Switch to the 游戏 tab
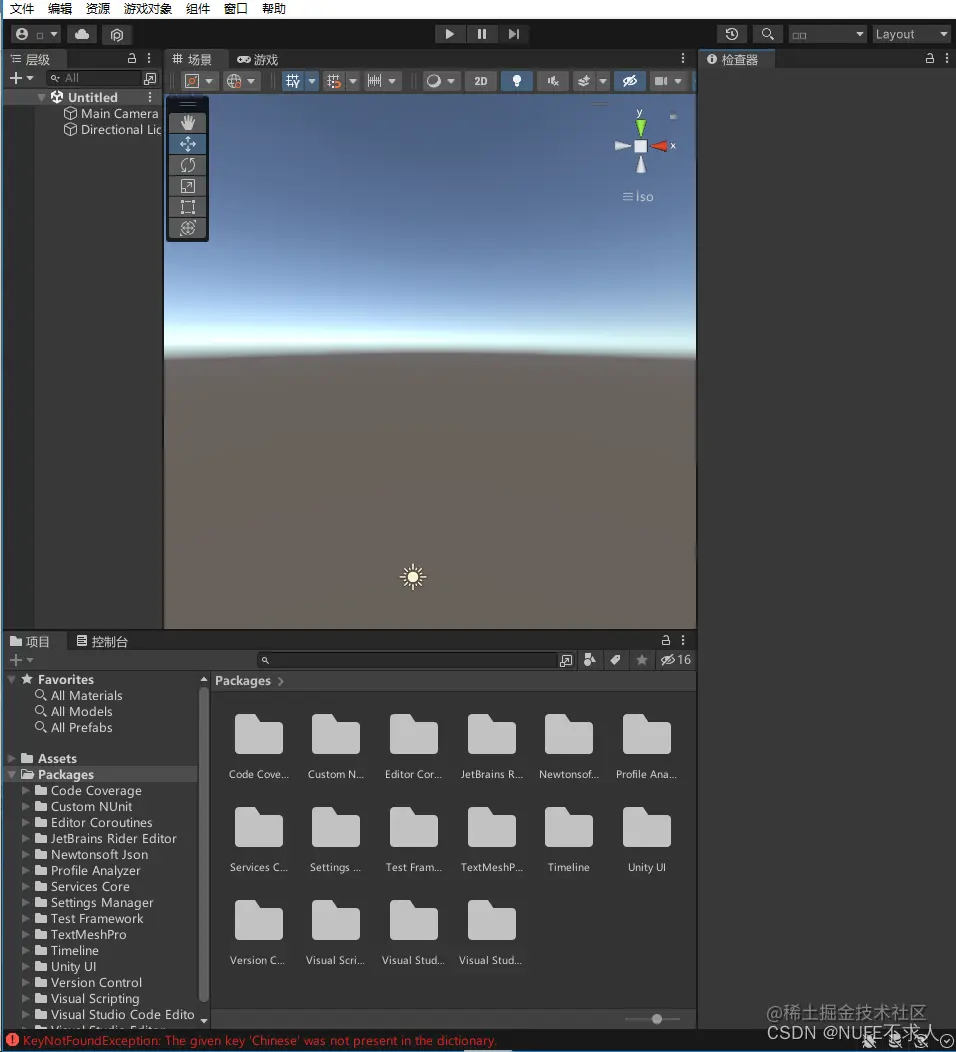Image resolution: width=956 pixels, height=1052 pixels. [x=258, y=60]
